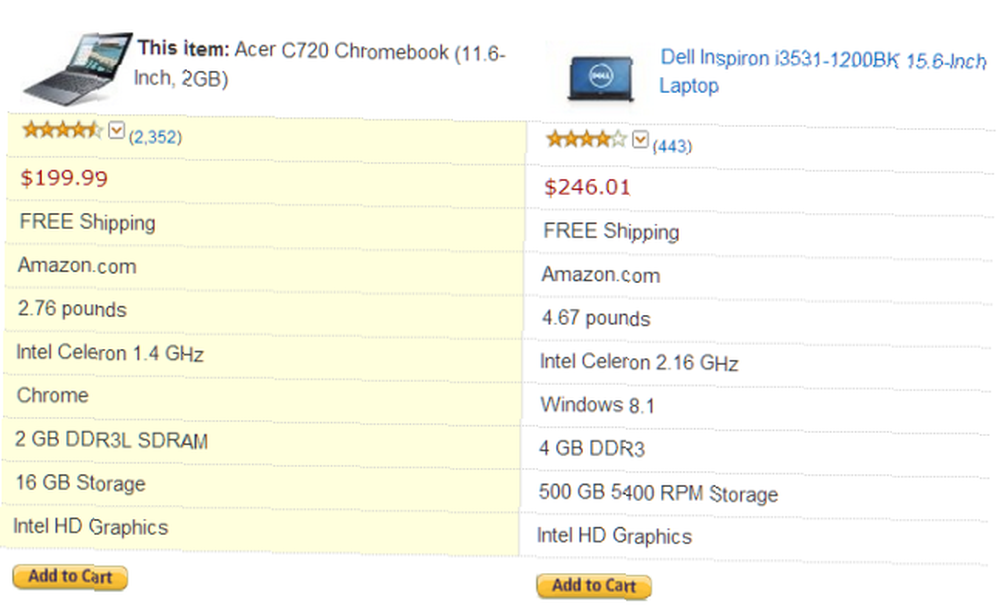Click Intel Celeron 2.16 GHz spec
1000x615 pixels.
click(x=639, y=362)
